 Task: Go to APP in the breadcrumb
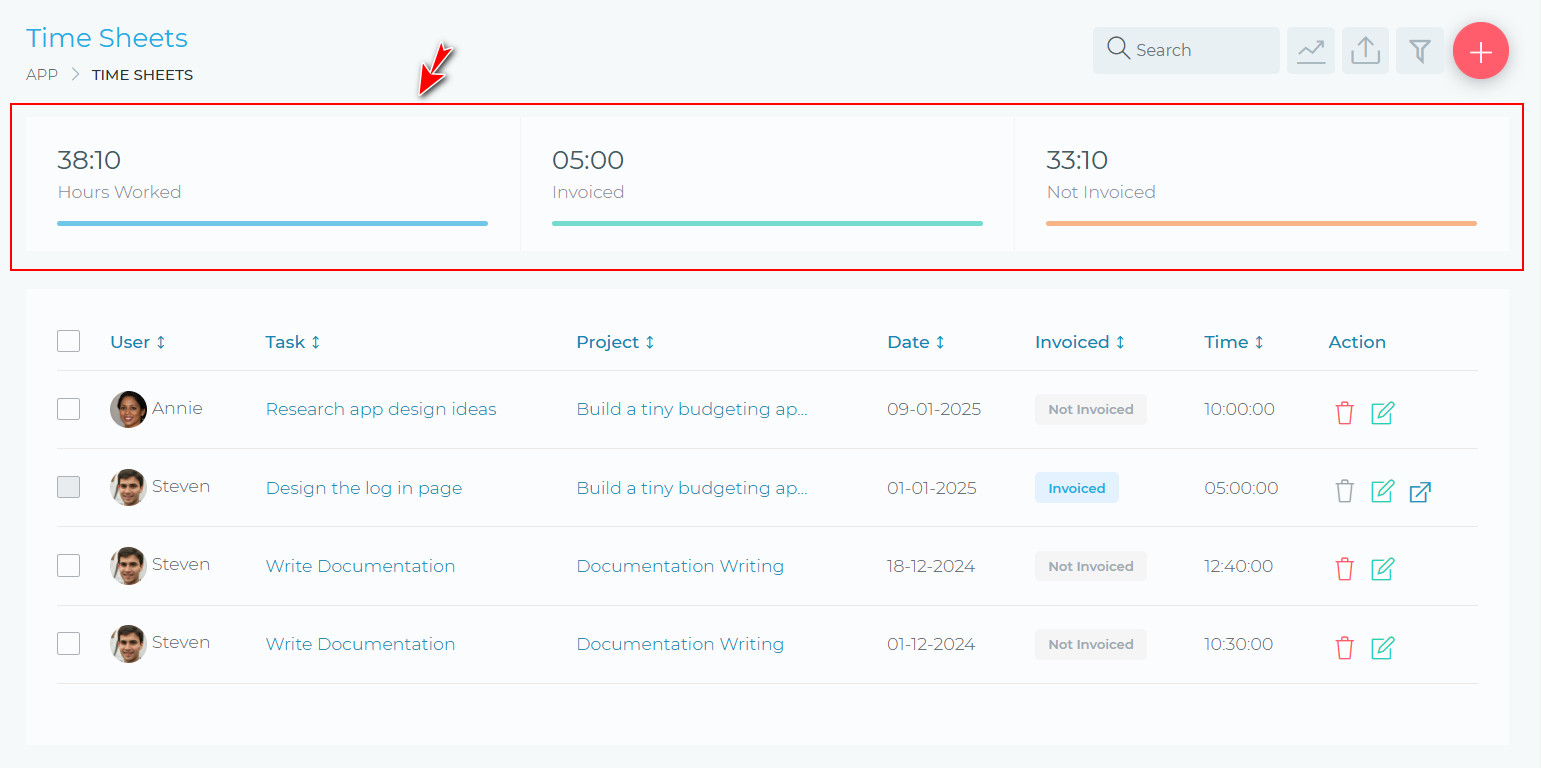(x=42, y=75)
